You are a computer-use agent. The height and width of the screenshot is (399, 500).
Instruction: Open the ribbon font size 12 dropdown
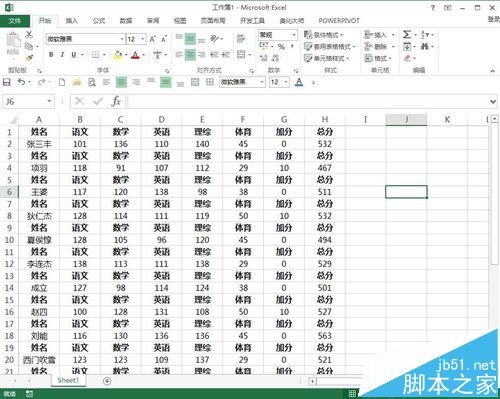(143, 39)
